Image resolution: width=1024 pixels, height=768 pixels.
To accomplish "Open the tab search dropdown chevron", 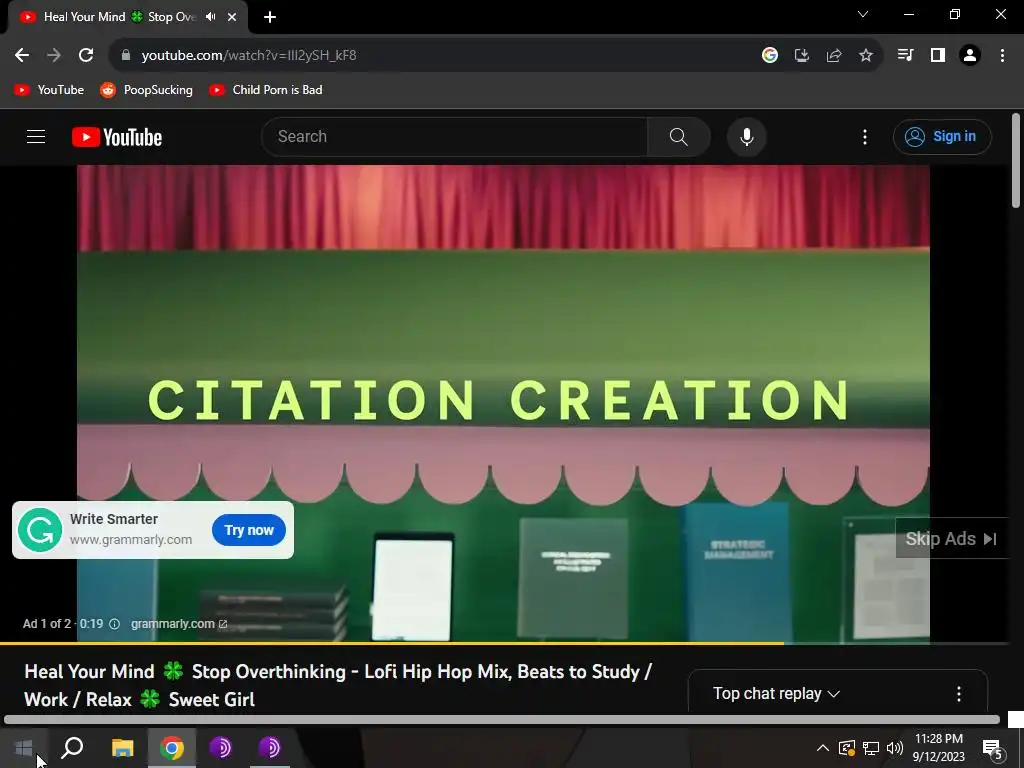I will pos(863,14).
